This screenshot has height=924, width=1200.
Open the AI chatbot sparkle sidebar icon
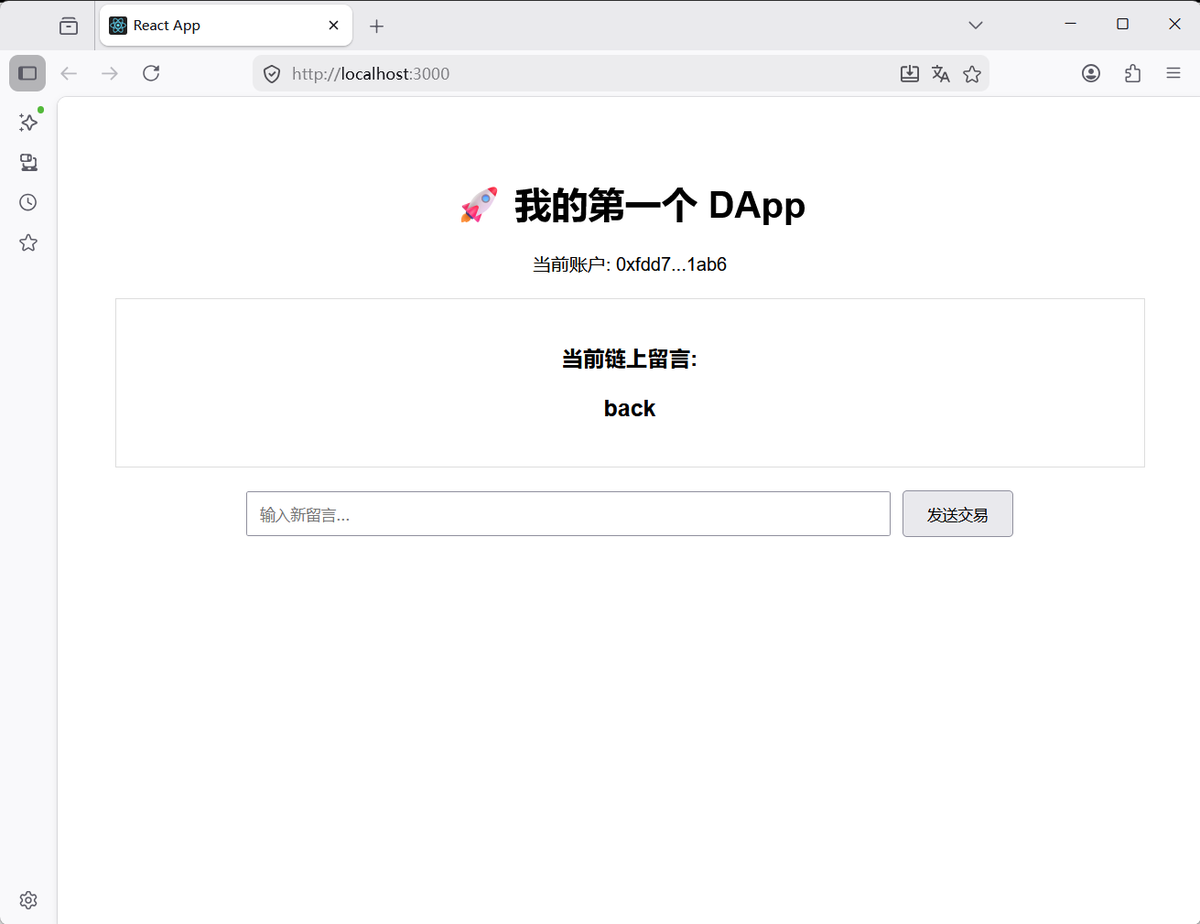tap(29, 122)
